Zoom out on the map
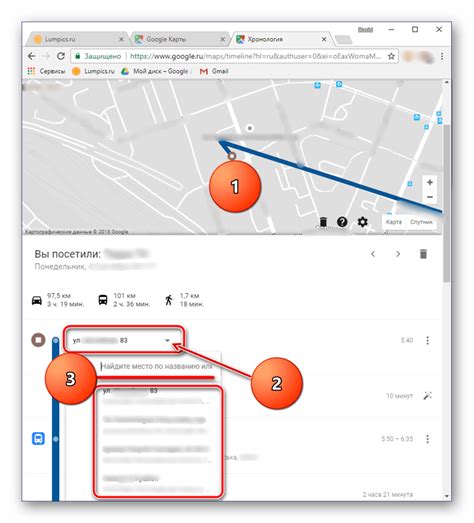This screenshot has width=474, height=523. point(430,197)
